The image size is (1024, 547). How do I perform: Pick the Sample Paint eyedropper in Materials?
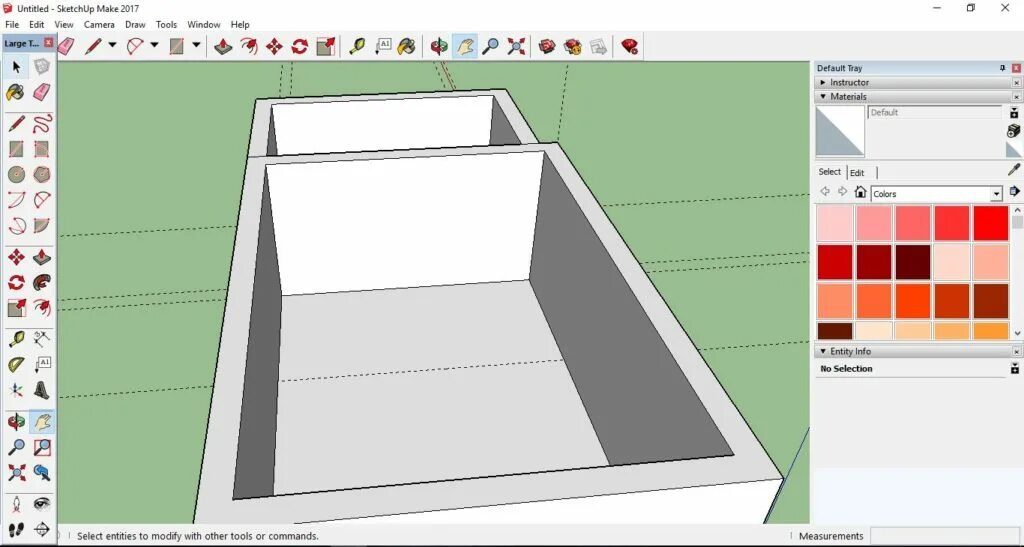[1014, 170]
